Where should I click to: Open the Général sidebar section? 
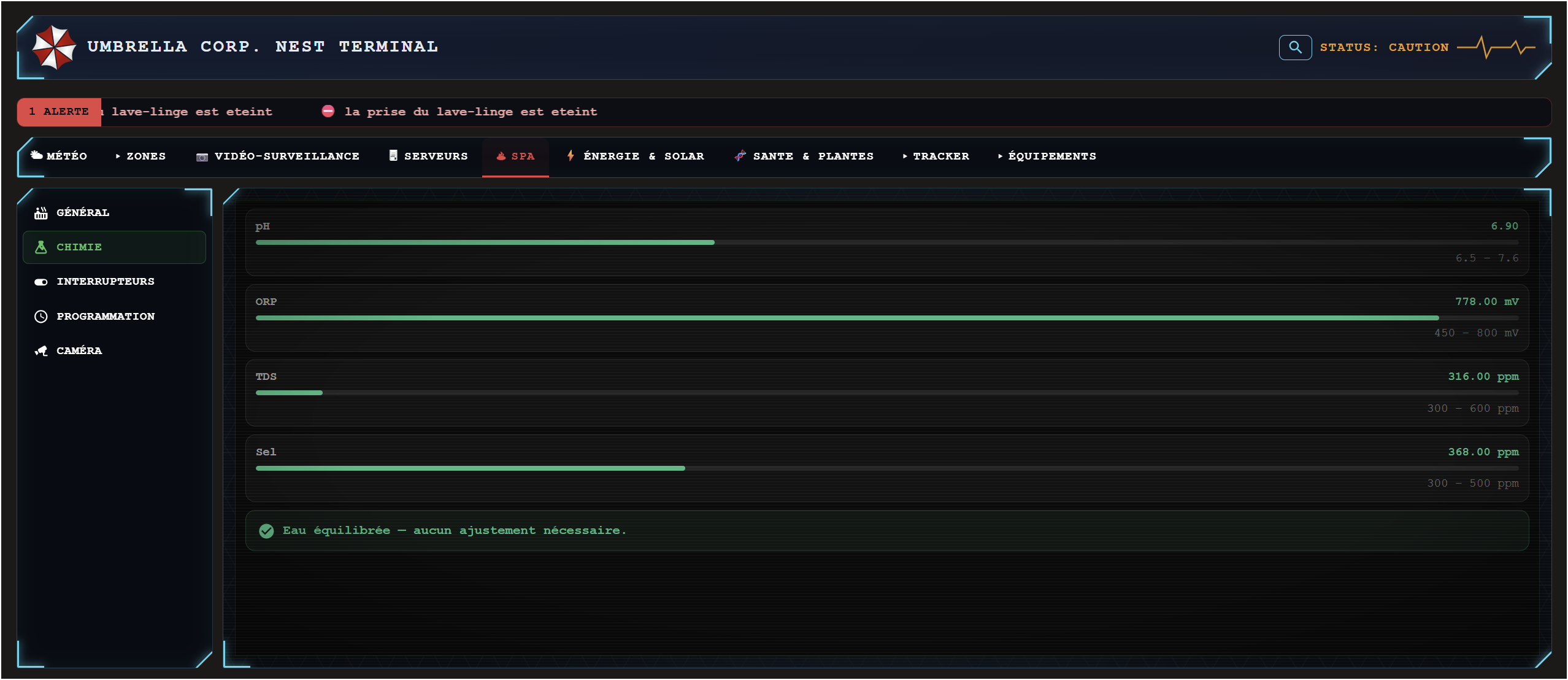click(x=114, y=212)
